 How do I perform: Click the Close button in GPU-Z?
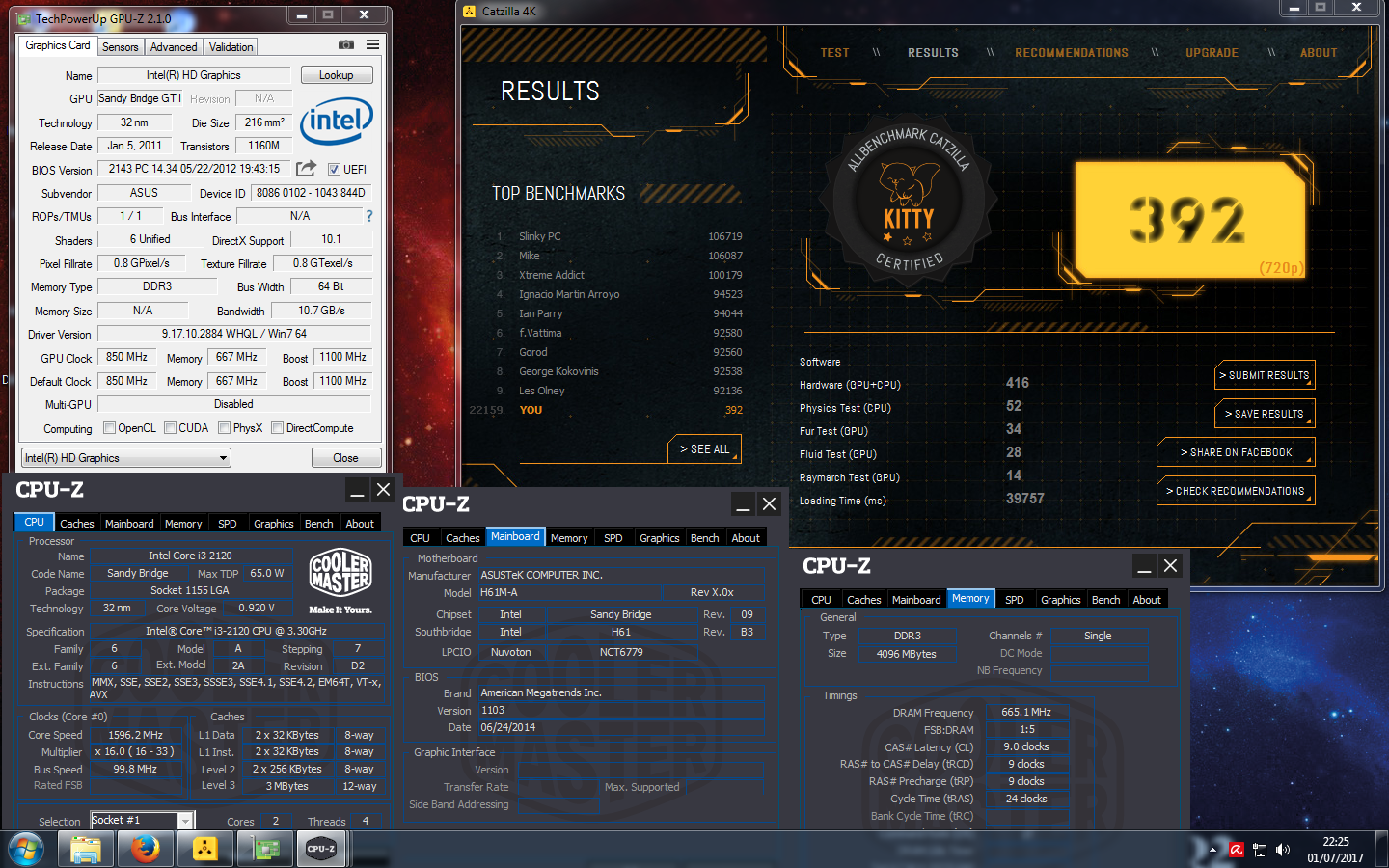click(345, 458)
